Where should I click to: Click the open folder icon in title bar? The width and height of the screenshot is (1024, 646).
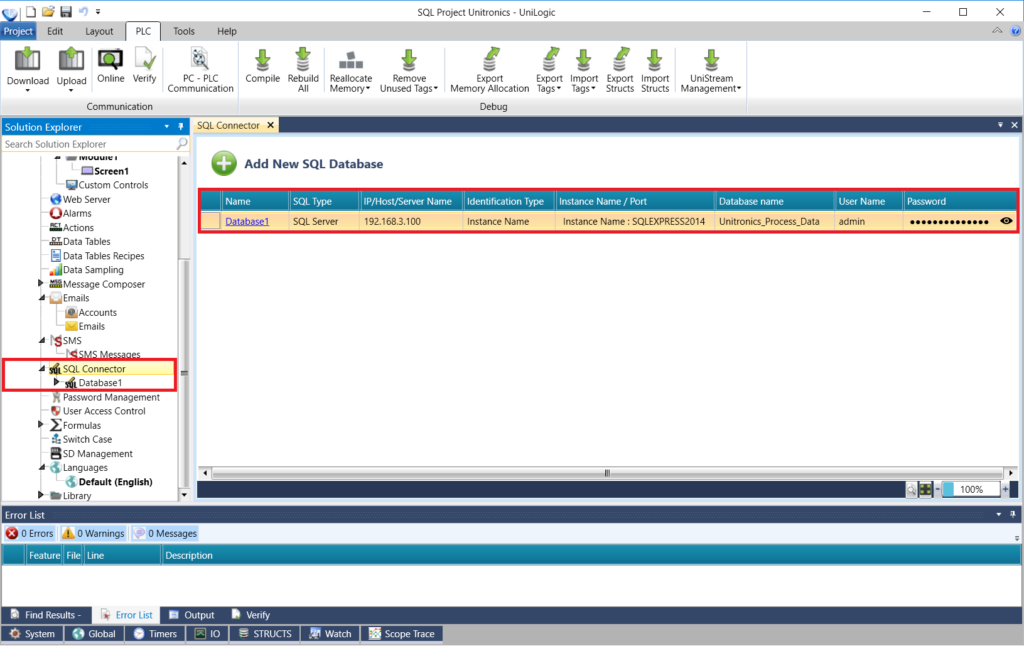(48, 11)
